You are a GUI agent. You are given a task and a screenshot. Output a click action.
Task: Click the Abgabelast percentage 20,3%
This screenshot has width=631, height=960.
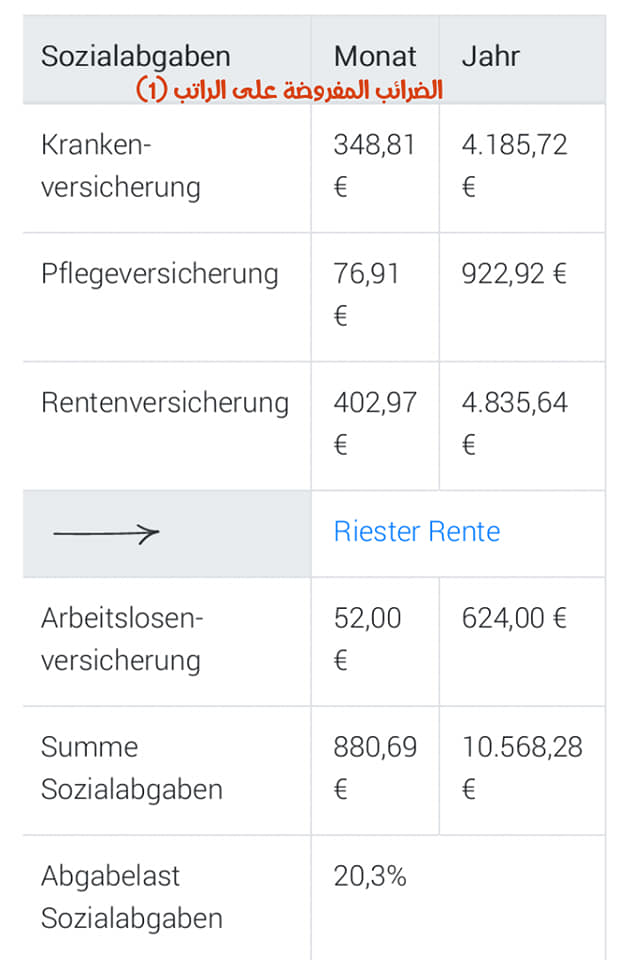pos(370,876)
